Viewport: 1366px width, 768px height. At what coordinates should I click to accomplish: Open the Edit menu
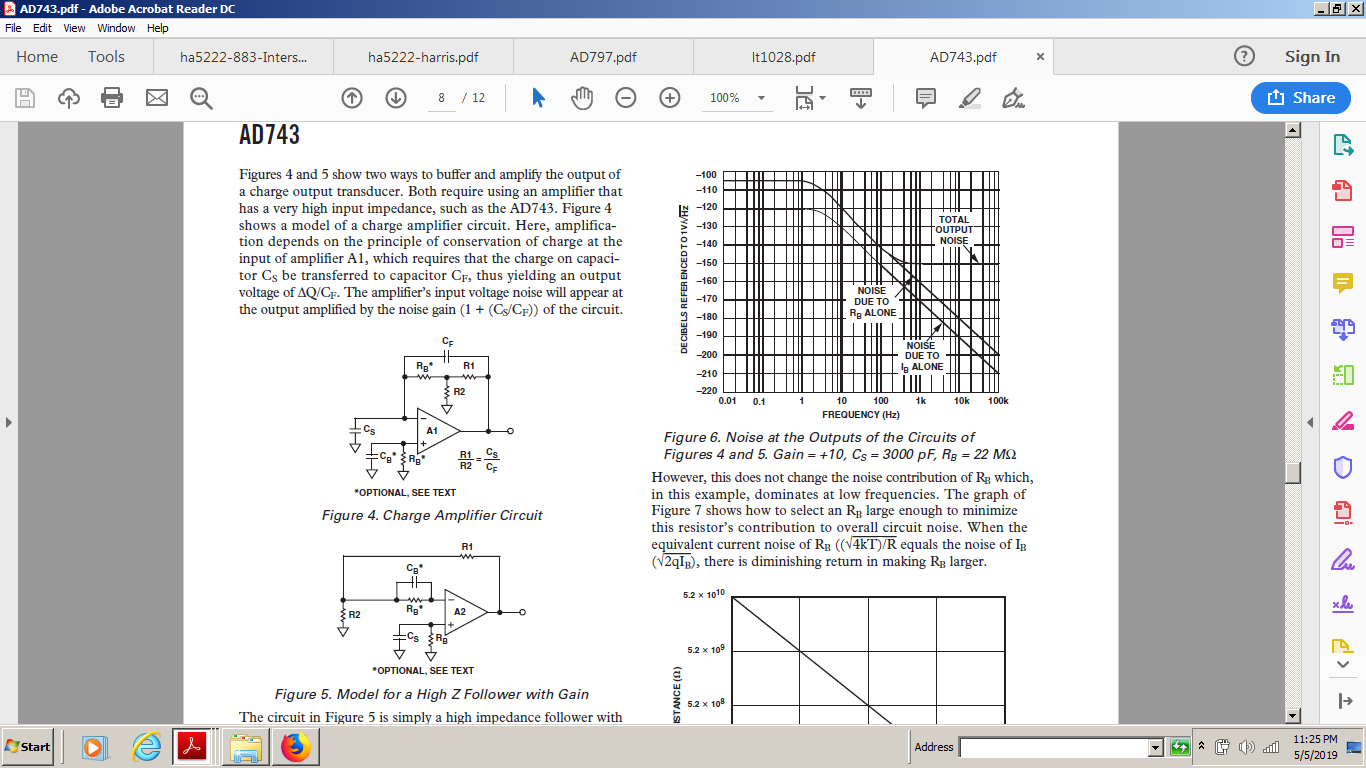43,28
